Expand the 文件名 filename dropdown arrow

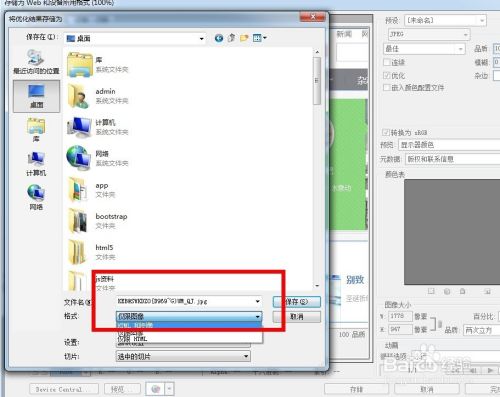[257, 301]
